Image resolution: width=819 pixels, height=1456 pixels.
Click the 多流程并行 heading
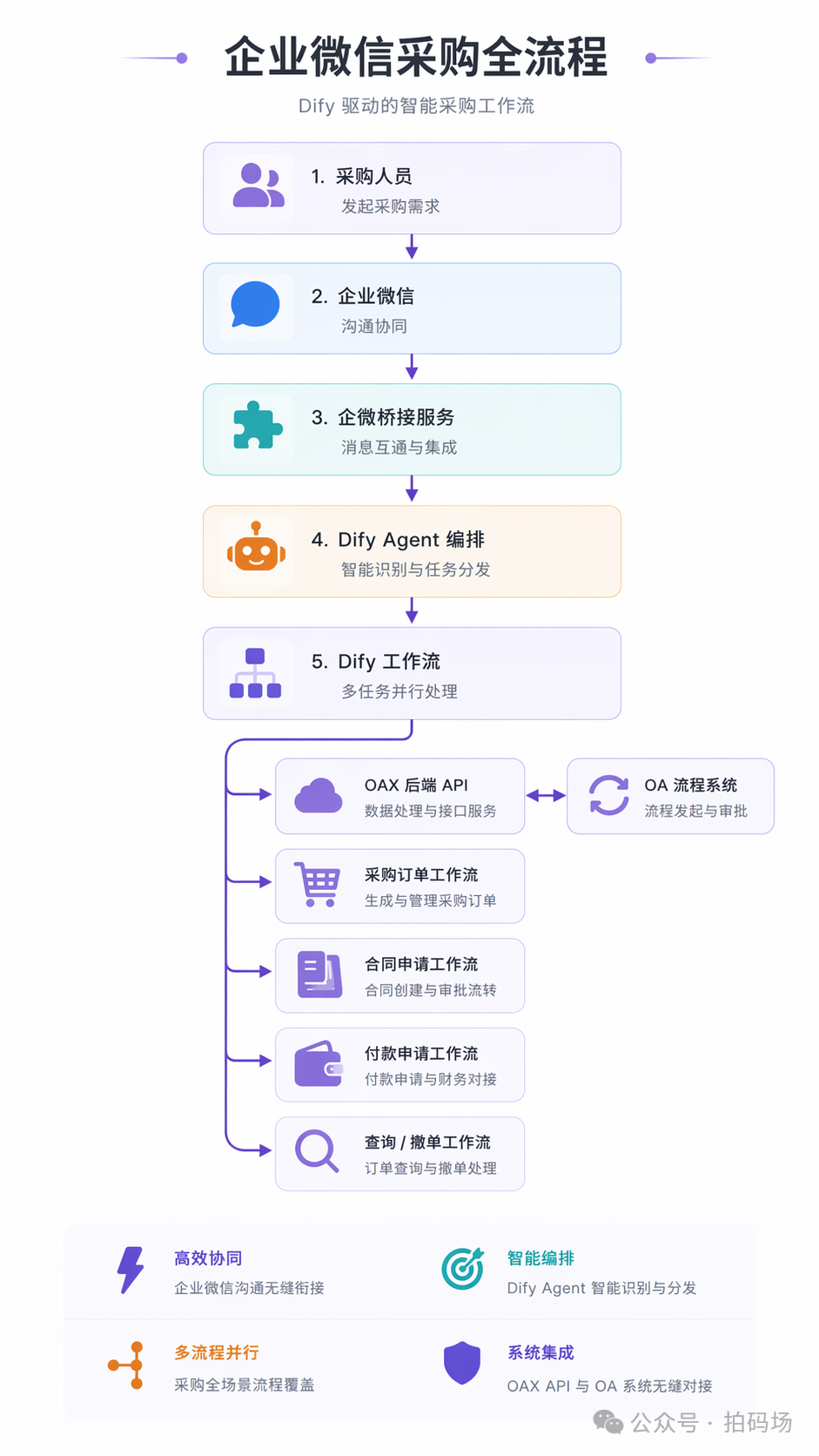point(217,1352)
